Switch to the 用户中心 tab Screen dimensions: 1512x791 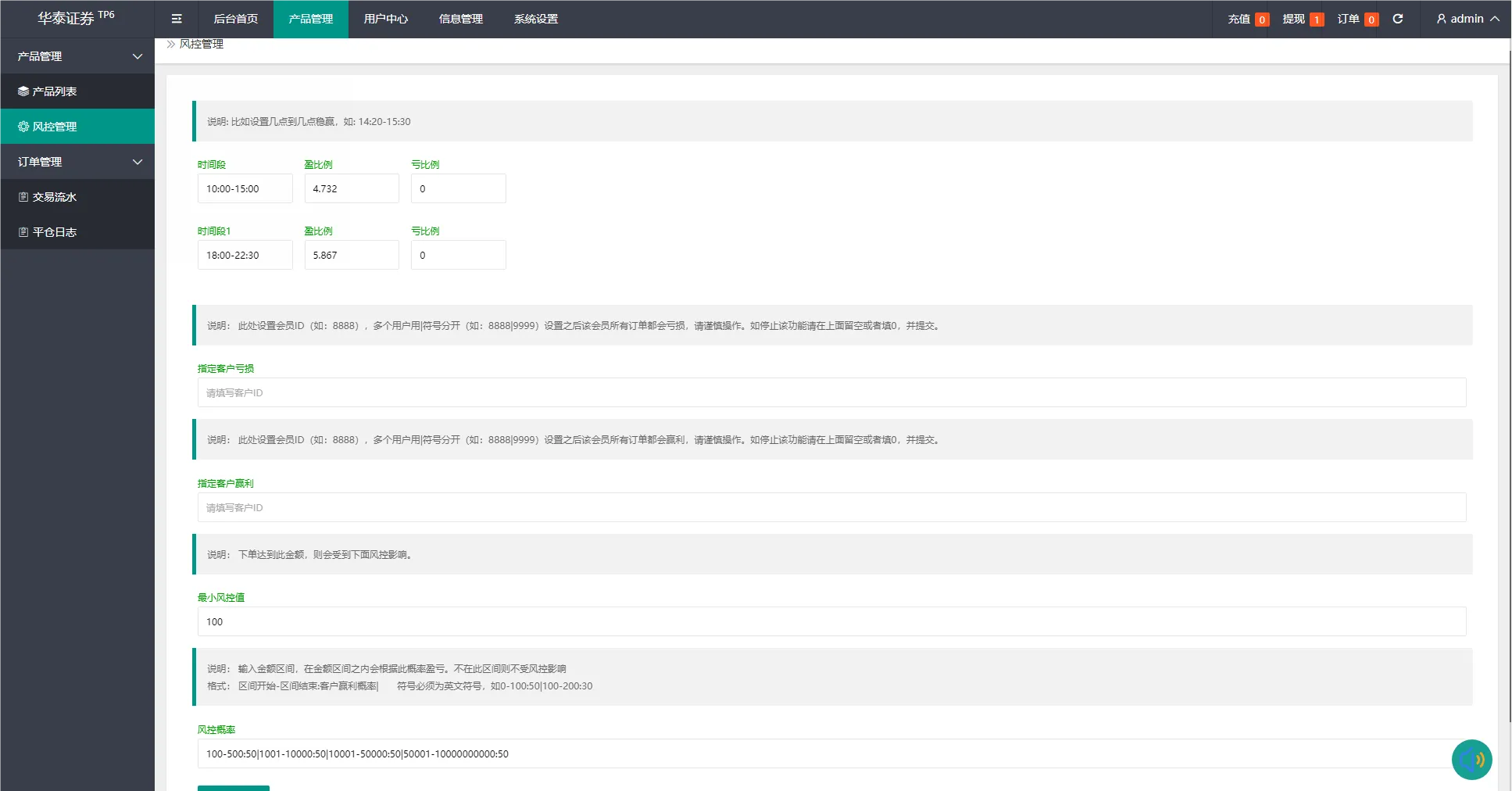pyautogui.click(x=386, y=19)
